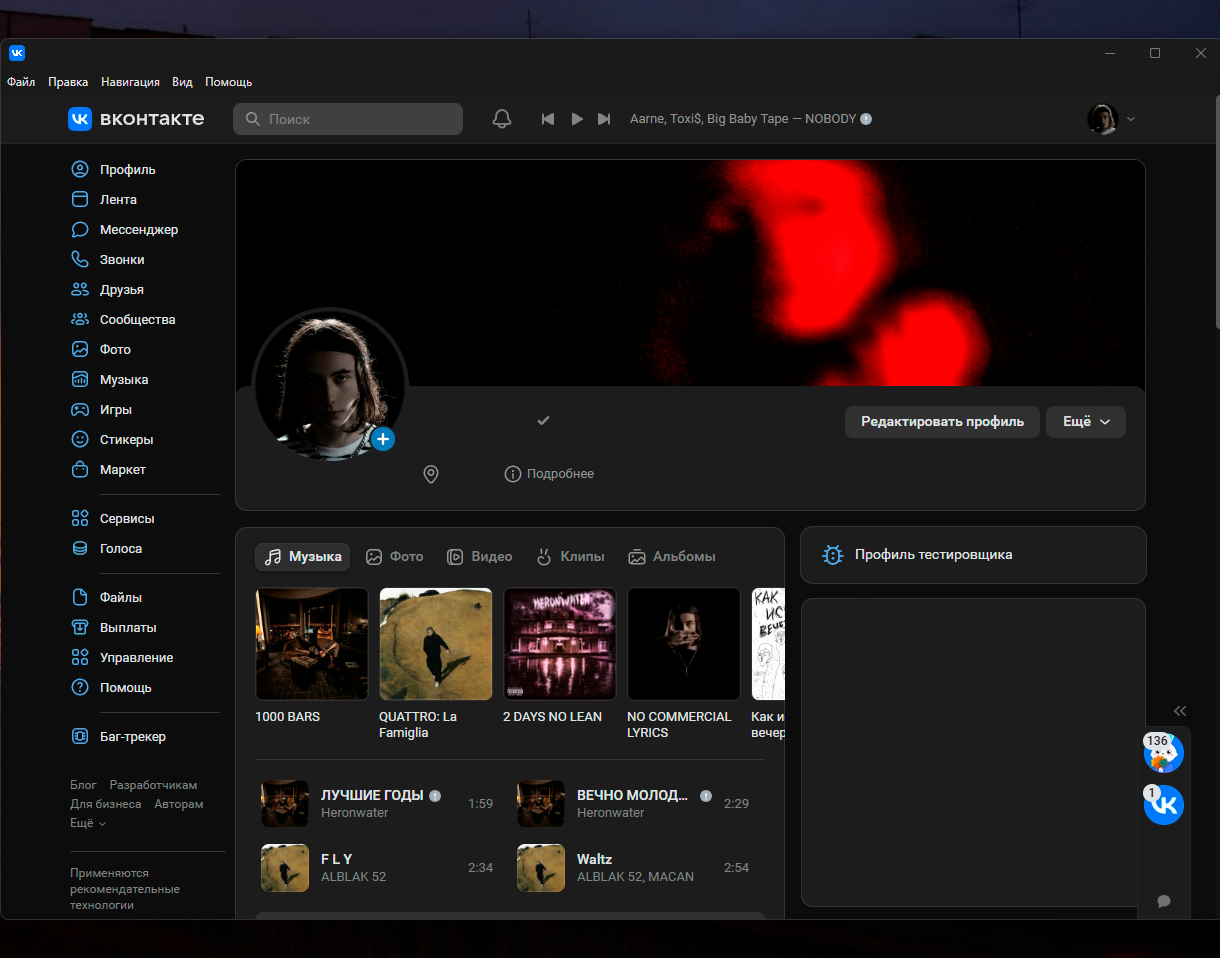This screenshot has width=1220, height=958.
Task: Open Calls from the phone icon
Action: [x=80, y=260]
